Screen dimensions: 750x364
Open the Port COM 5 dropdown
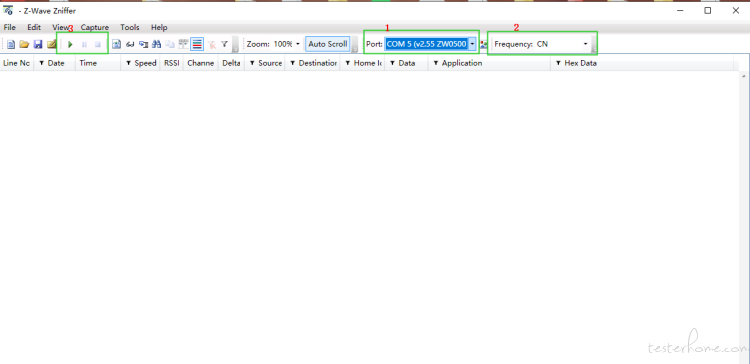472,44
